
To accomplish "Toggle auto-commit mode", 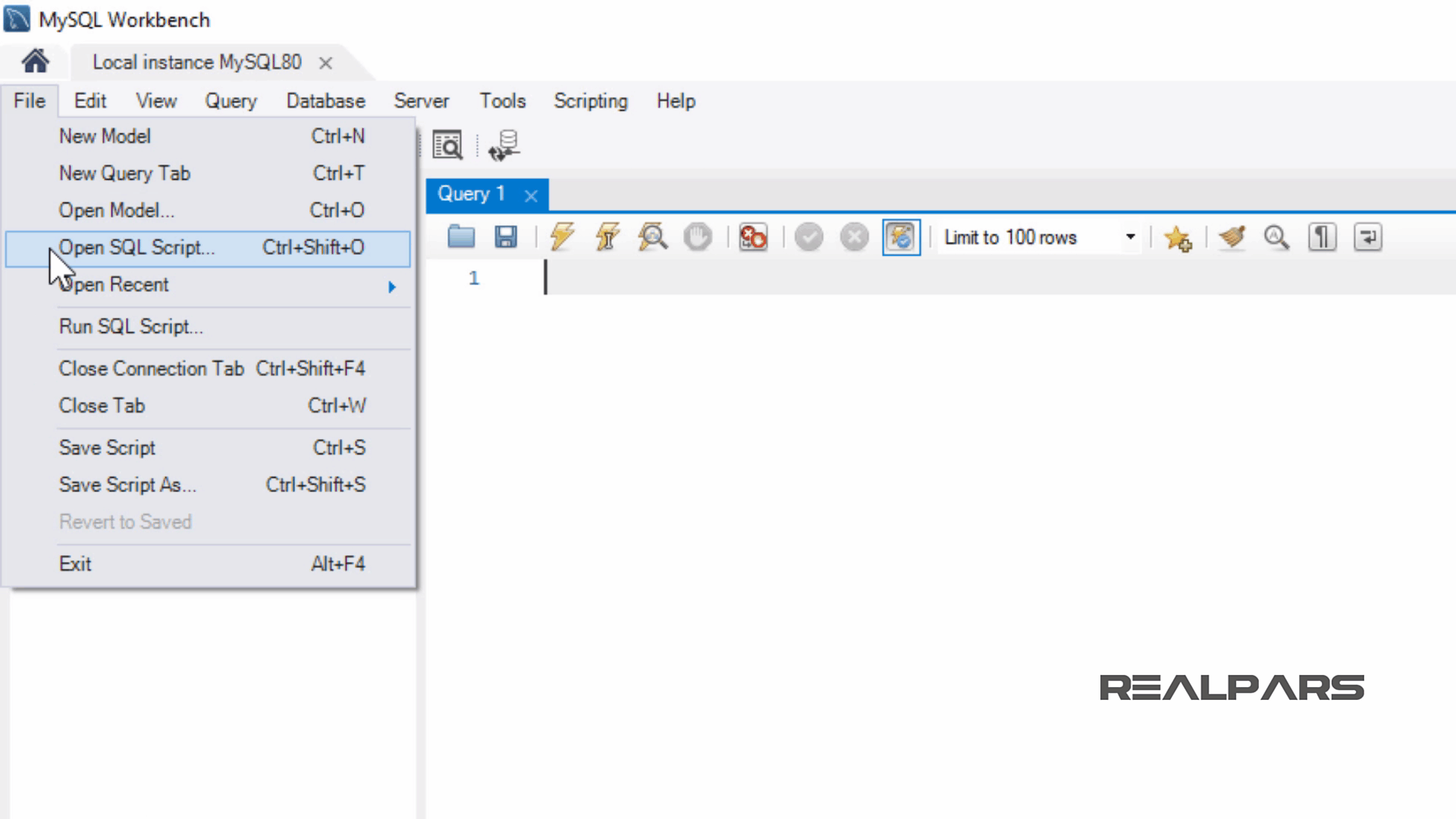I will (x=900, y=237).
